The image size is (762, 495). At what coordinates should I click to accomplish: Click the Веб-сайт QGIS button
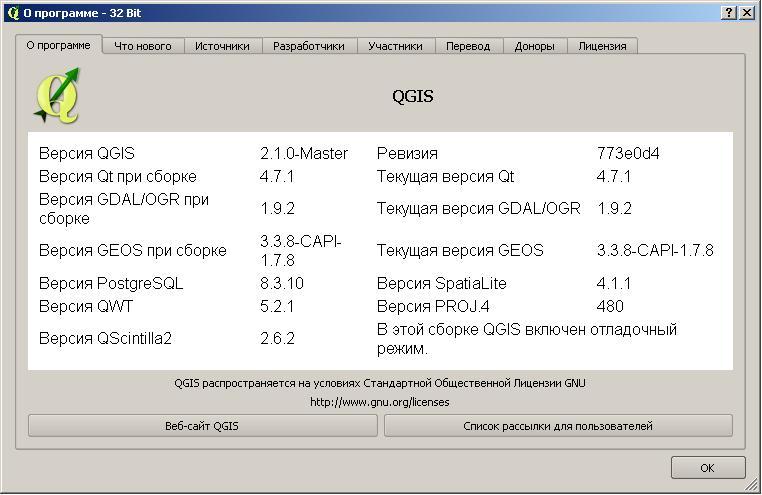point(202,426)
